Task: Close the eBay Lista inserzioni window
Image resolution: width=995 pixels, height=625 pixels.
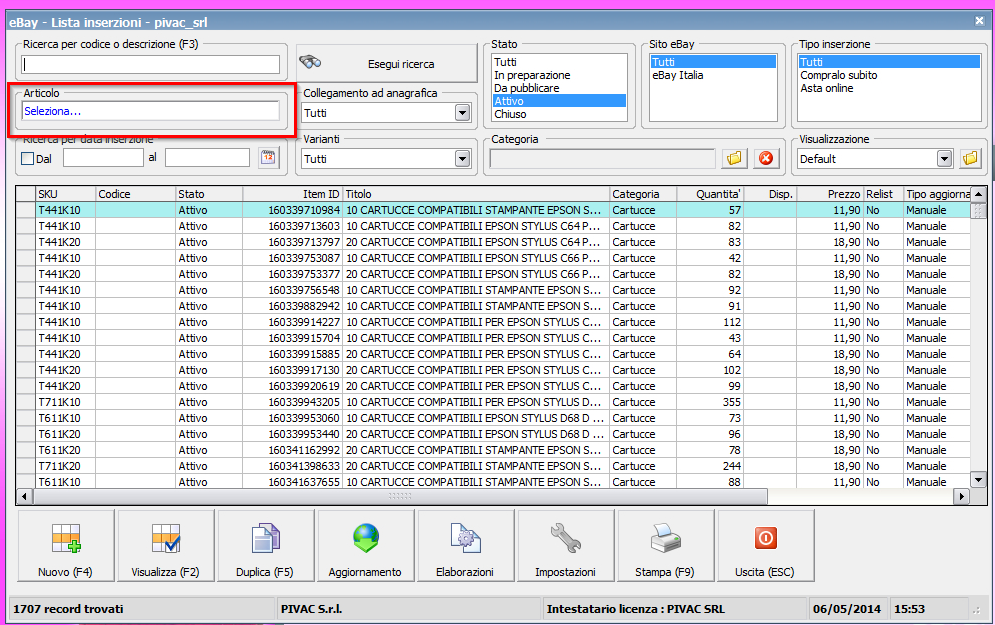Action: (979, 22)
